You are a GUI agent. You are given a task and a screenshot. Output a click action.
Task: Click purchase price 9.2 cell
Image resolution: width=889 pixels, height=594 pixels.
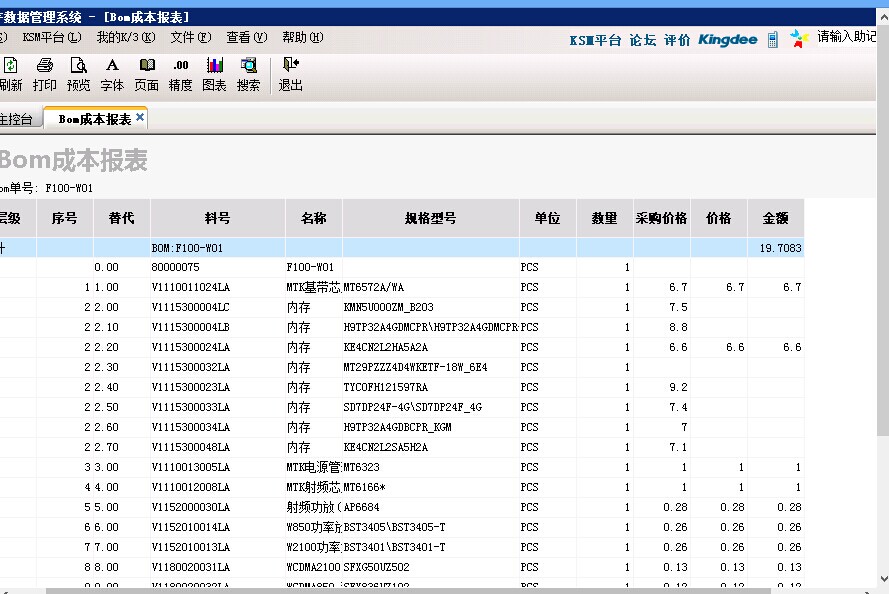(x=662, y=387)
